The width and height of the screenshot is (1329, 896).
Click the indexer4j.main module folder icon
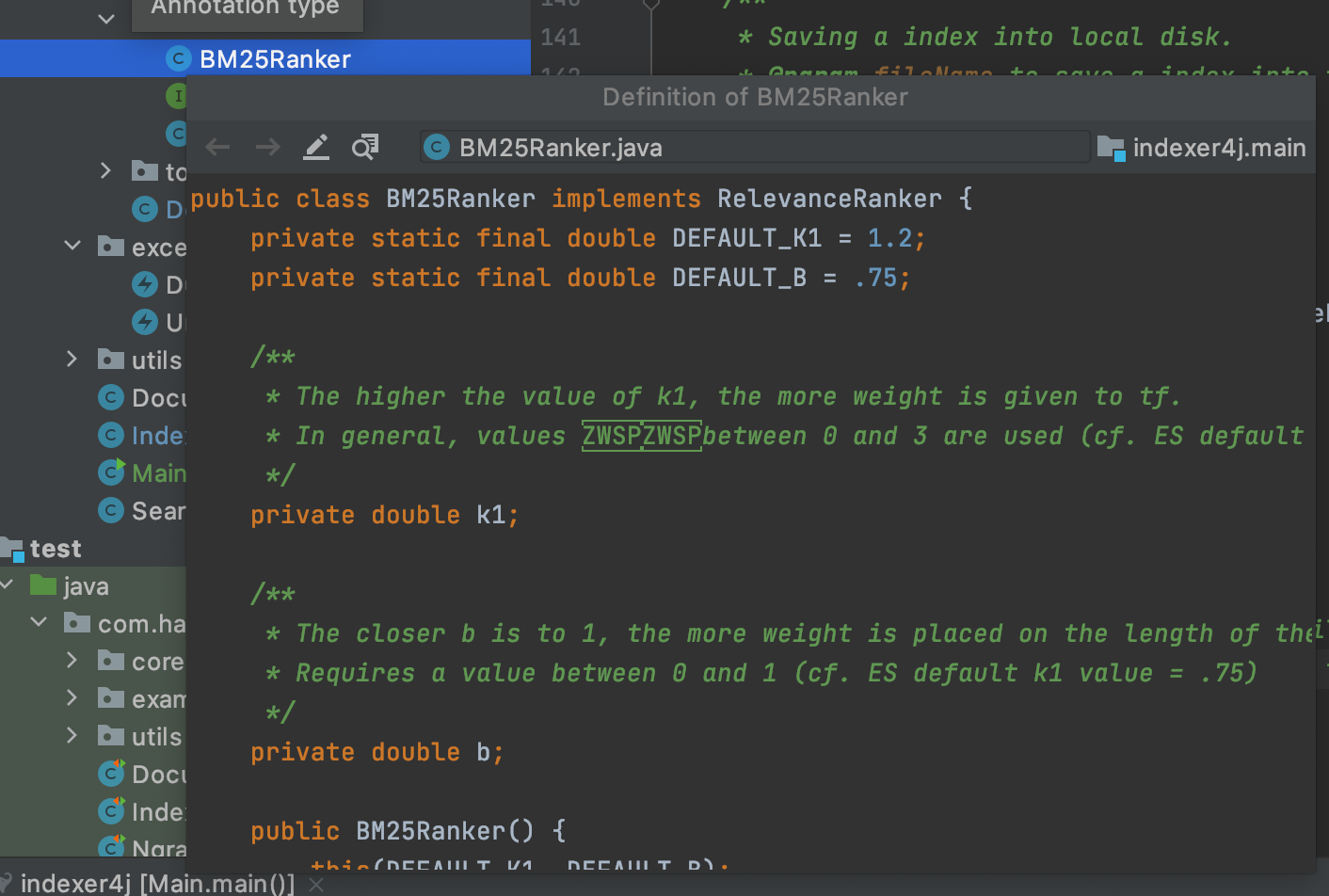pos(1112,148)
